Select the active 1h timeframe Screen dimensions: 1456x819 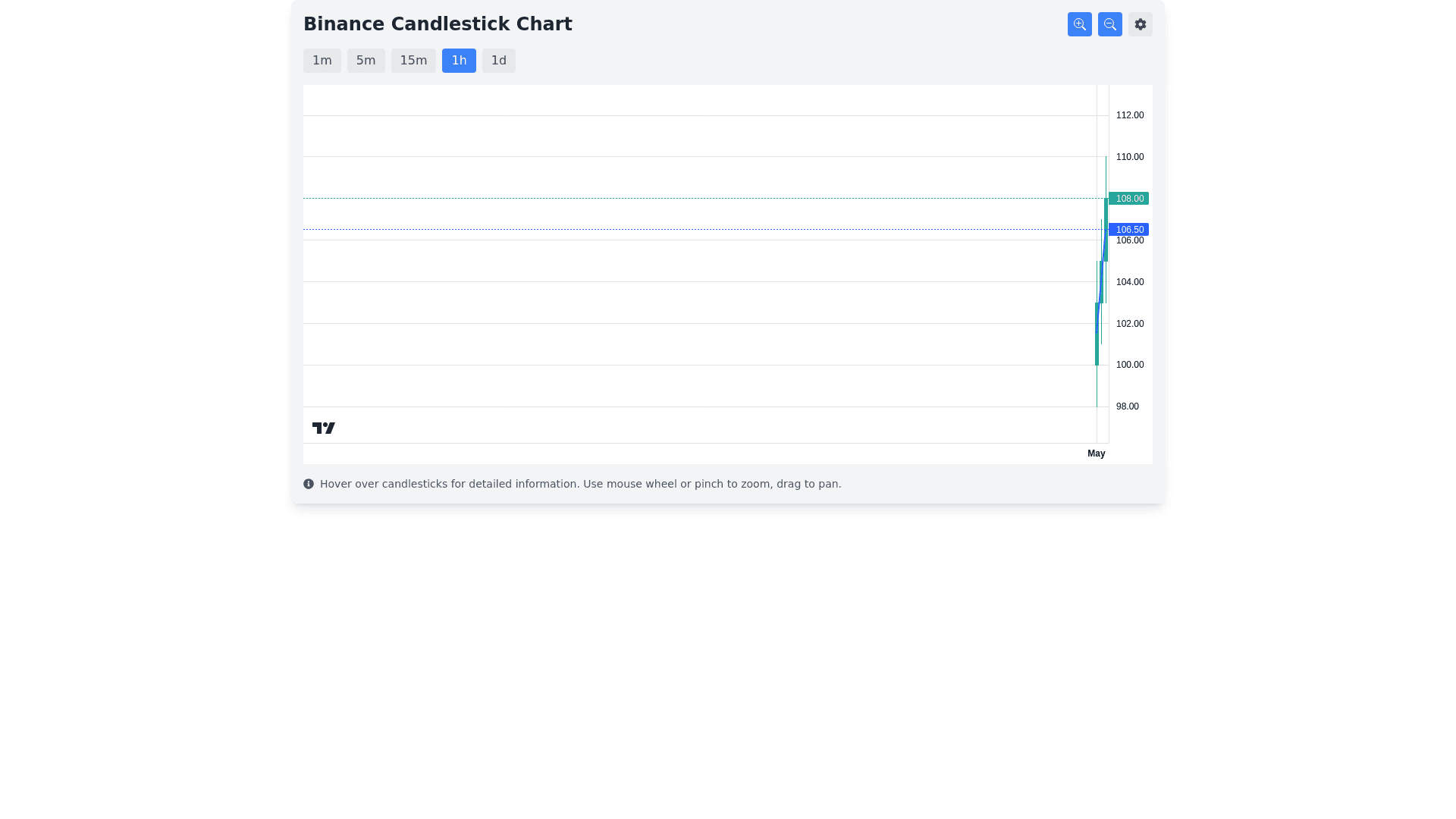click(459, 61)
